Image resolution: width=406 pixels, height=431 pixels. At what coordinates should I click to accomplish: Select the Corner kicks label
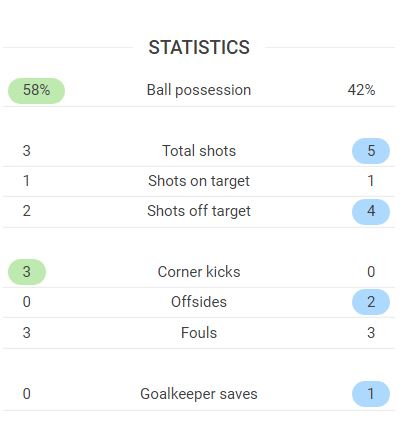tap(199, 272)
